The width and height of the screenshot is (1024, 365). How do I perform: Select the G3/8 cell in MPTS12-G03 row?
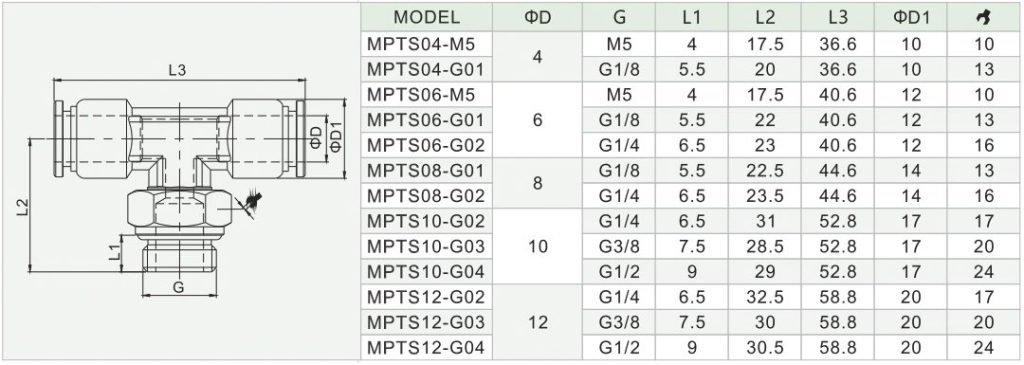coord(618,322)
